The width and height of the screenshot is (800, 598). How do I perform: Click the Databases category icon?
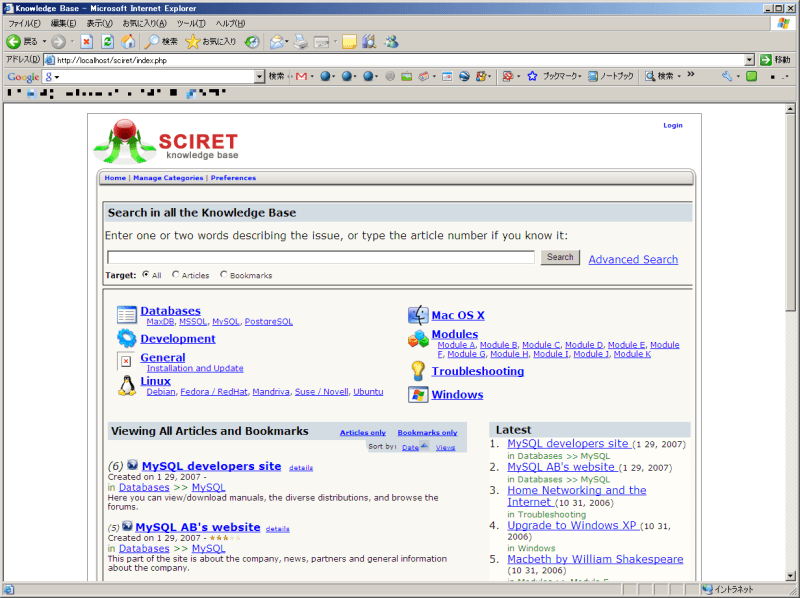click(126, 314)
